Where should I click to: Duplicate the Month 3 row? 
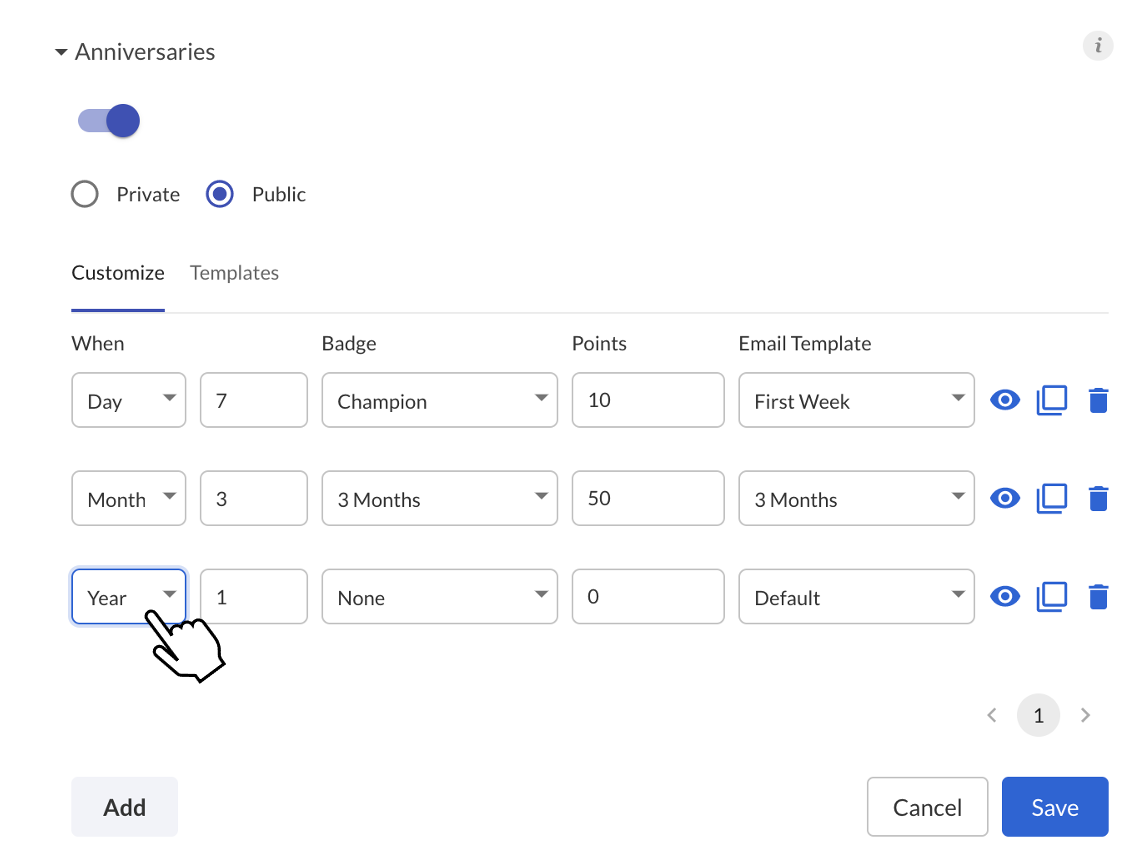(1051, 499)
